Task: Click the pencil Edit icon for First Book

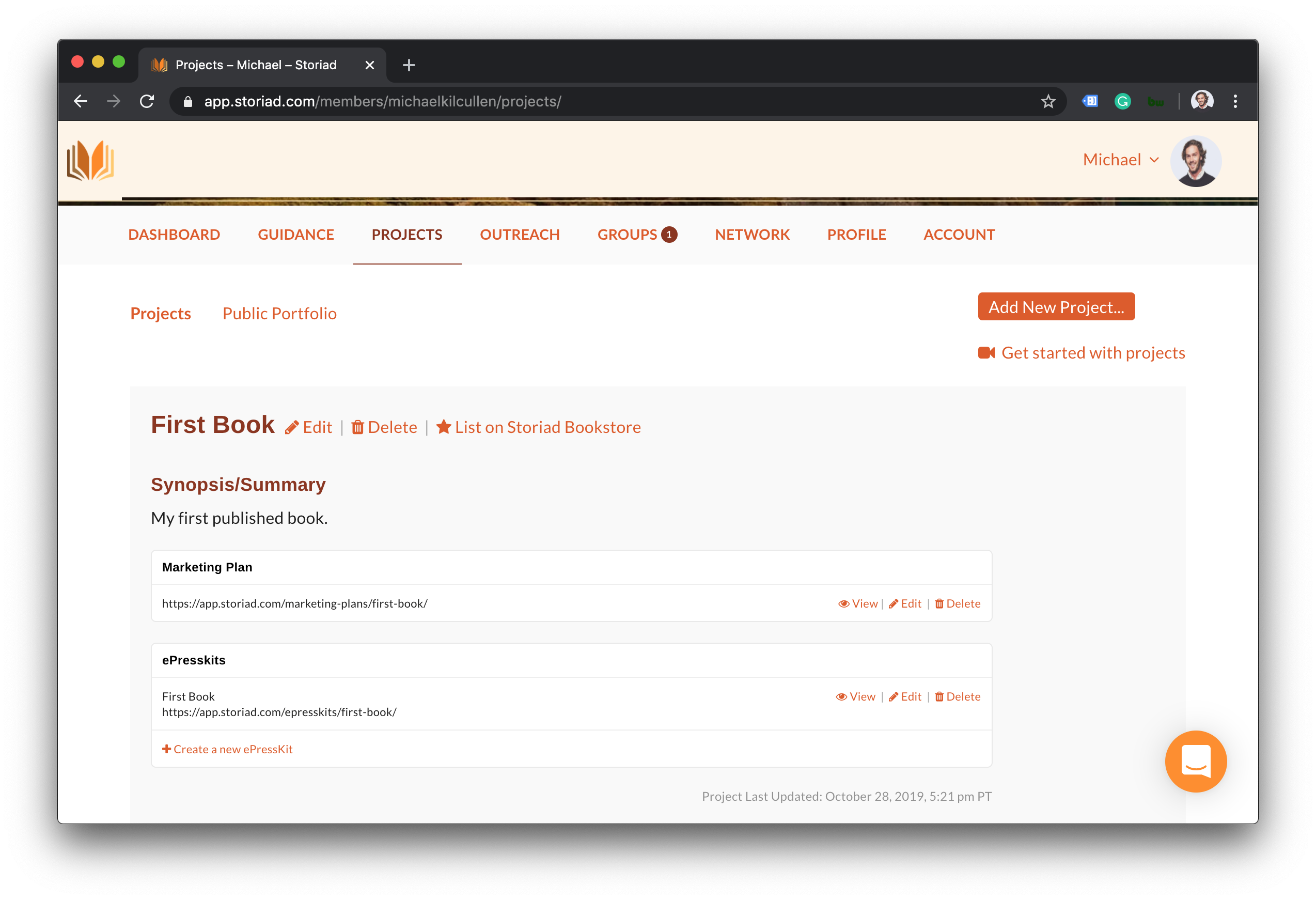Action: click(292, 428)
